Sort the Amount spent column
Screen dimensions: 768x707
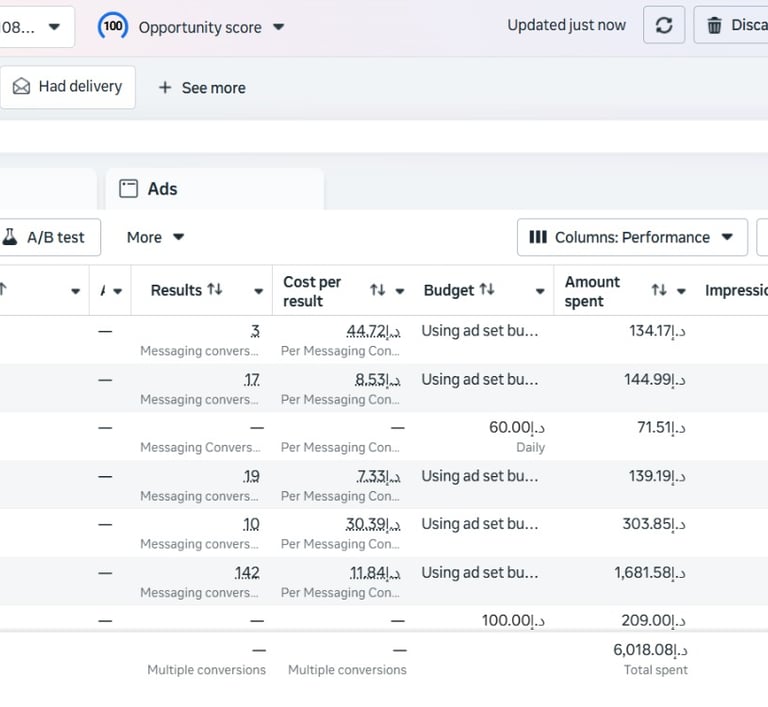click(658, 290)
